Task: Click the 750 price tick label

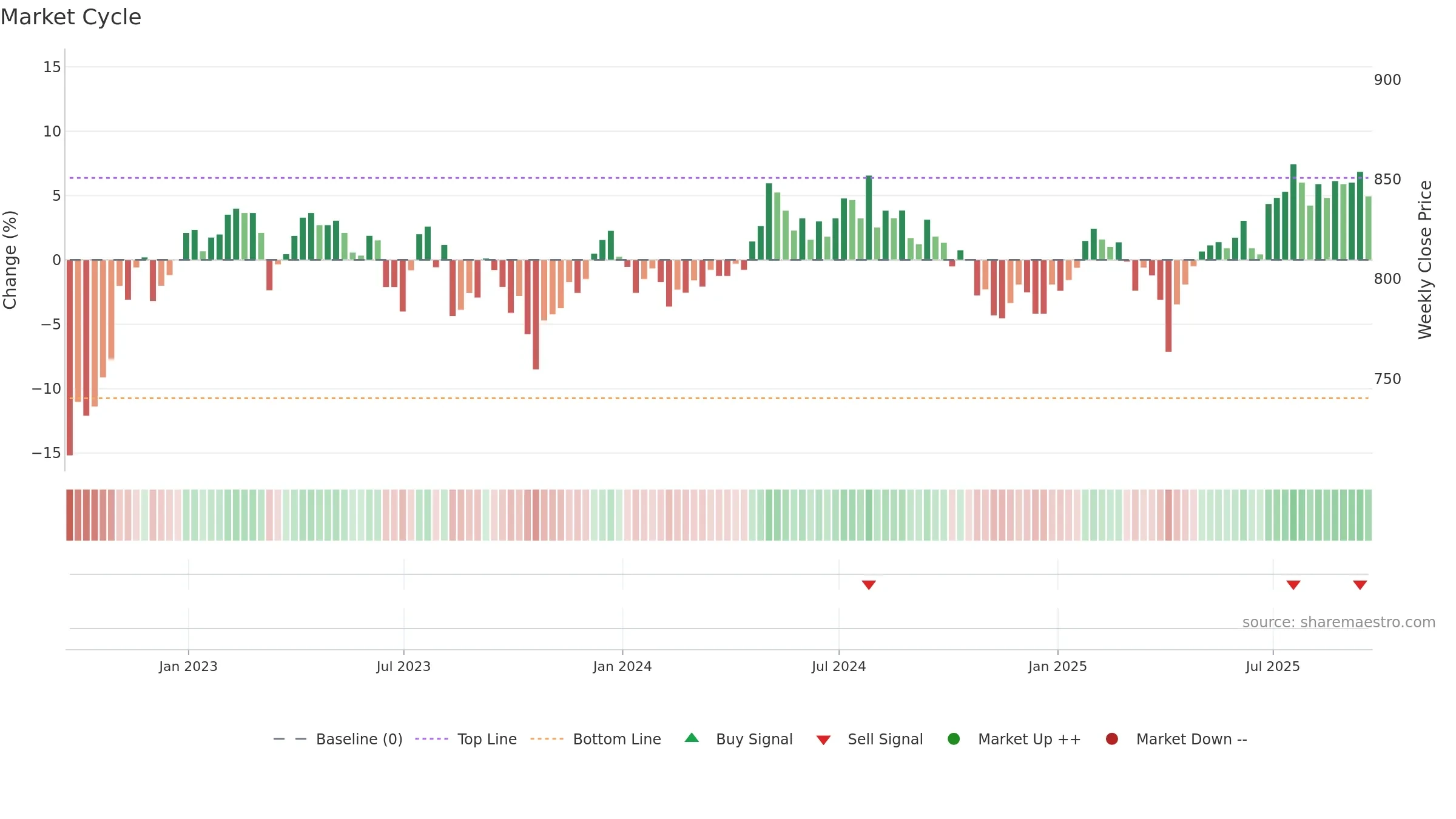Action: coord(1387,379)
